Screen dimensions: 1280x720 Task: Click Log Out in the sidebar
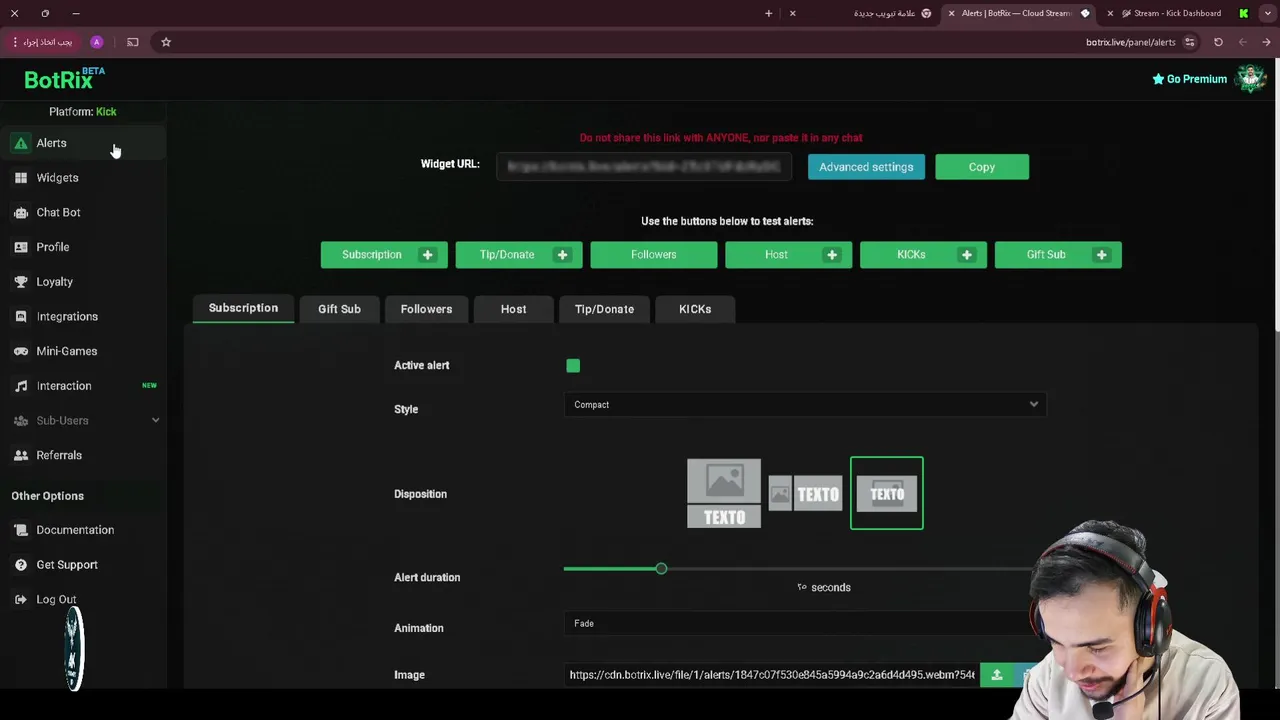coord(56,599)
